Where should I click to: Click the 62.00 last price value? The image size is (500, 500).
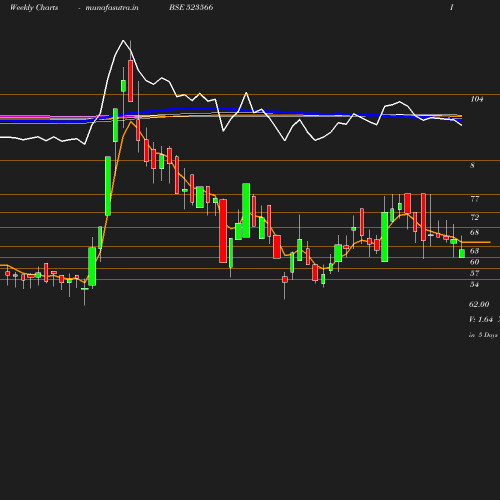(x=479, y=304)
